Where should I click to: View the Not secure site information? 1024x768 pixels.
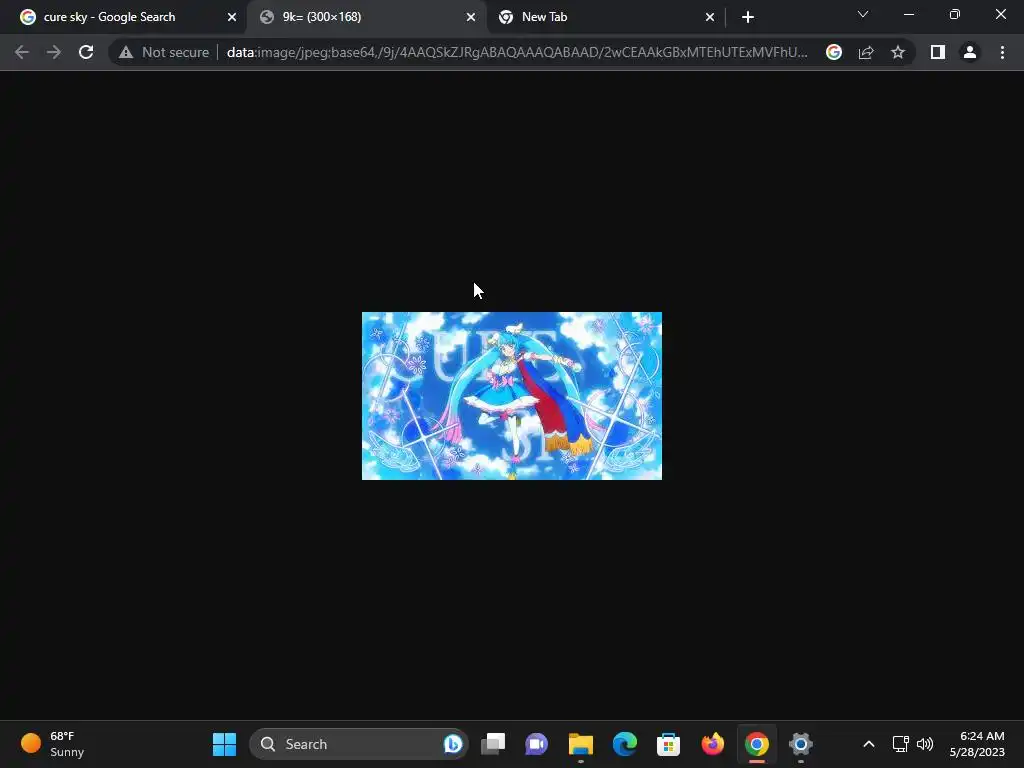(x=164, y=52)
